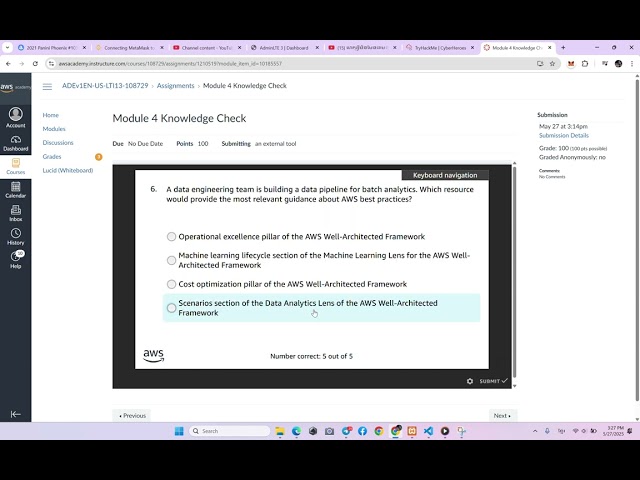
Task: Switch to Channel content YouTube tab
Action: coord(207,48)
